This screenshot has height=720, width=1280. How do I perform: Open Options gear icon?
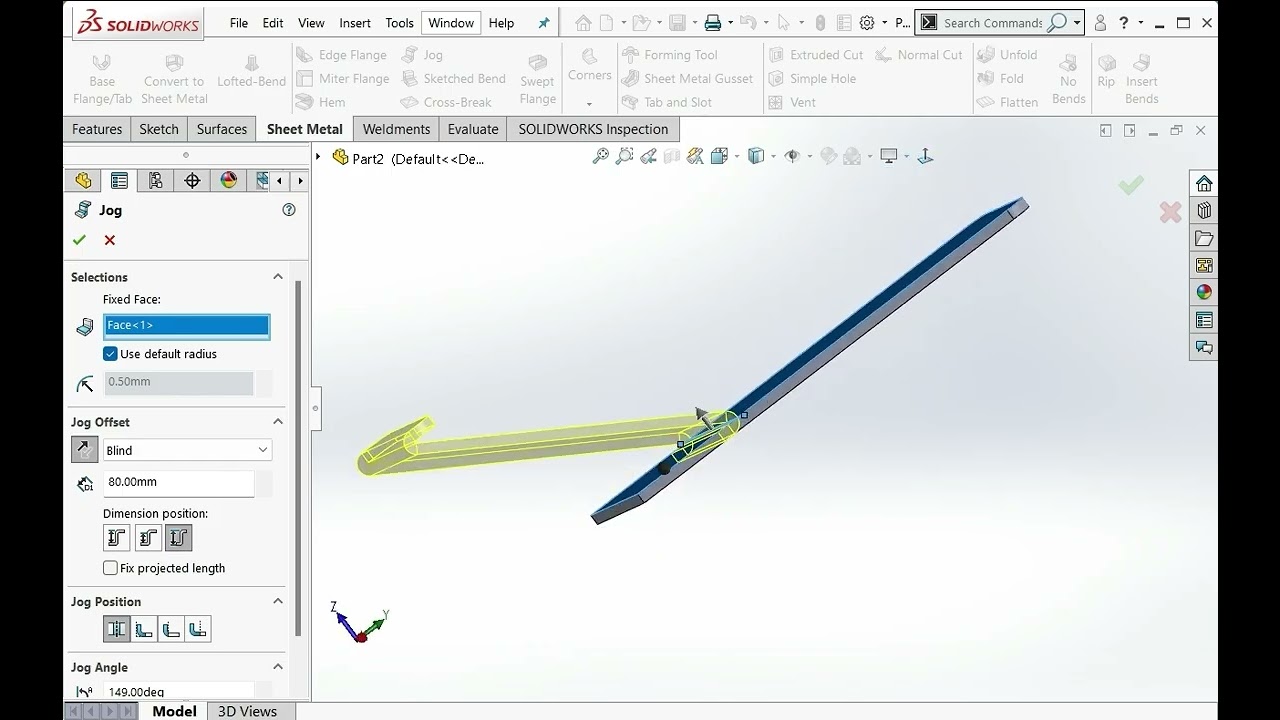[x=867, y=23]
